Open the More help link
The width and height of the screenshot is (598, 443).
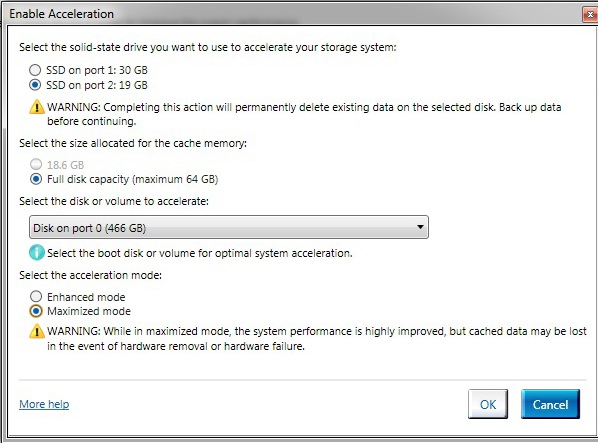(44, 404)
